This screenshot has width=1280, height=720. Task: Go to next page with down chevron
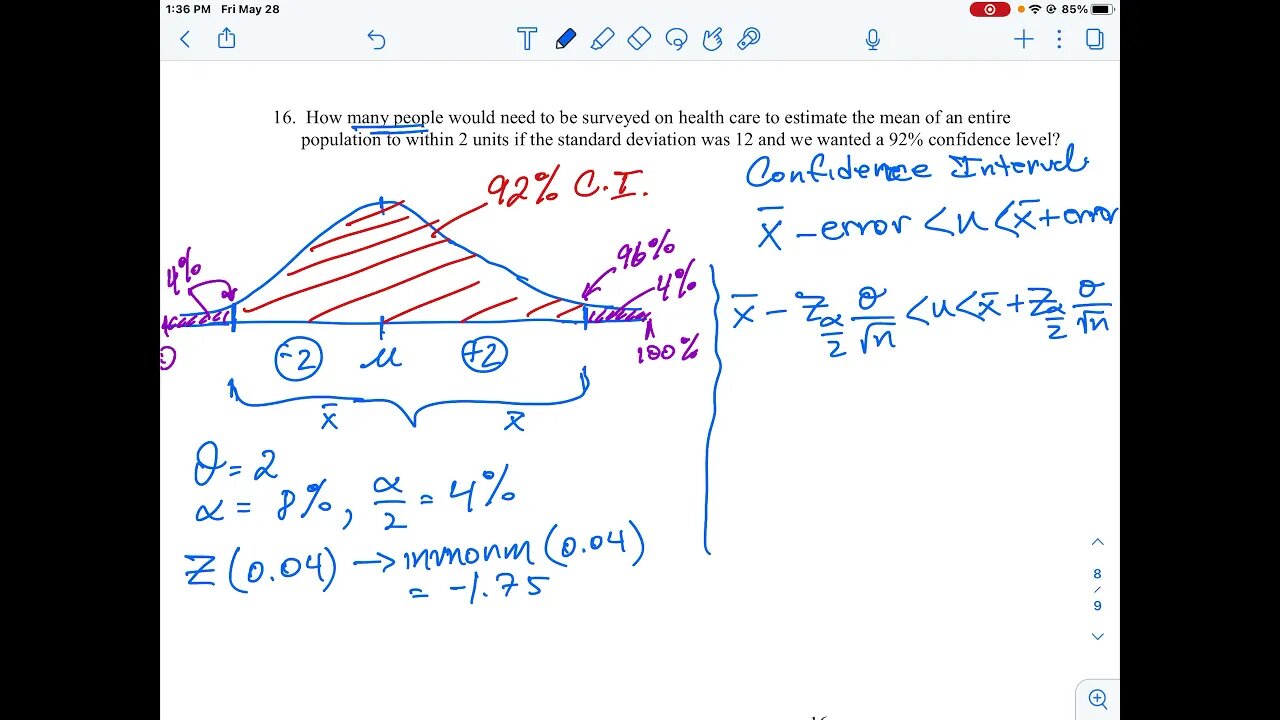(x=1097, y=636)
